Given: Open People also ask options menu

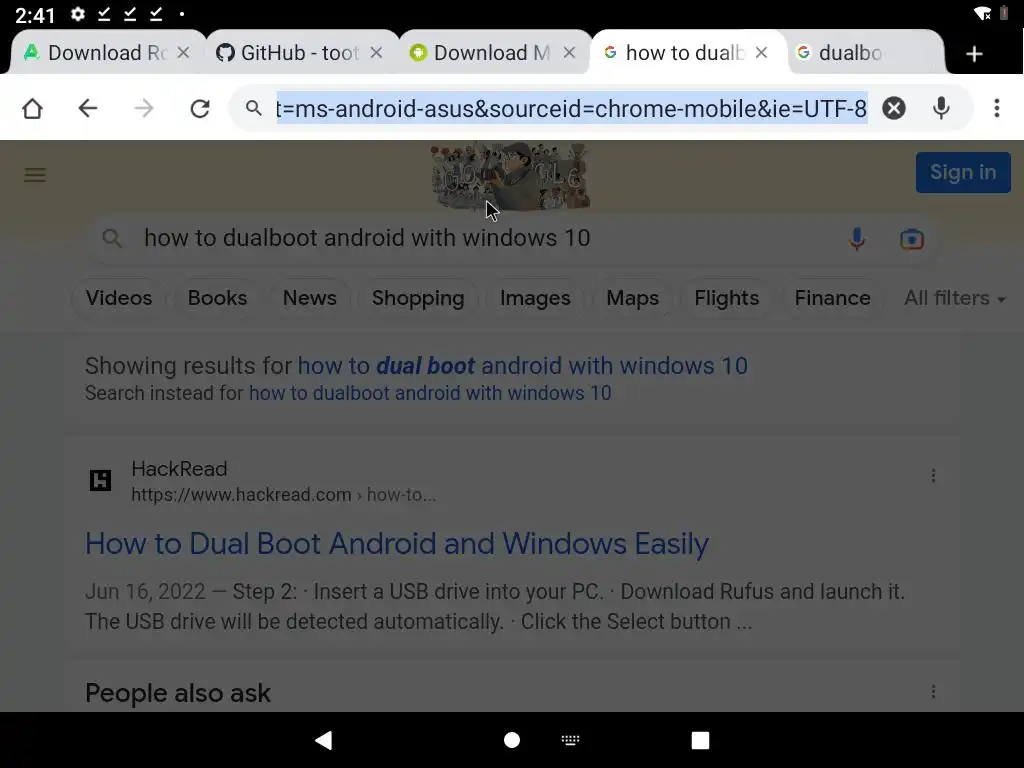Looking at the screenshot, I should tap(933, 692).
